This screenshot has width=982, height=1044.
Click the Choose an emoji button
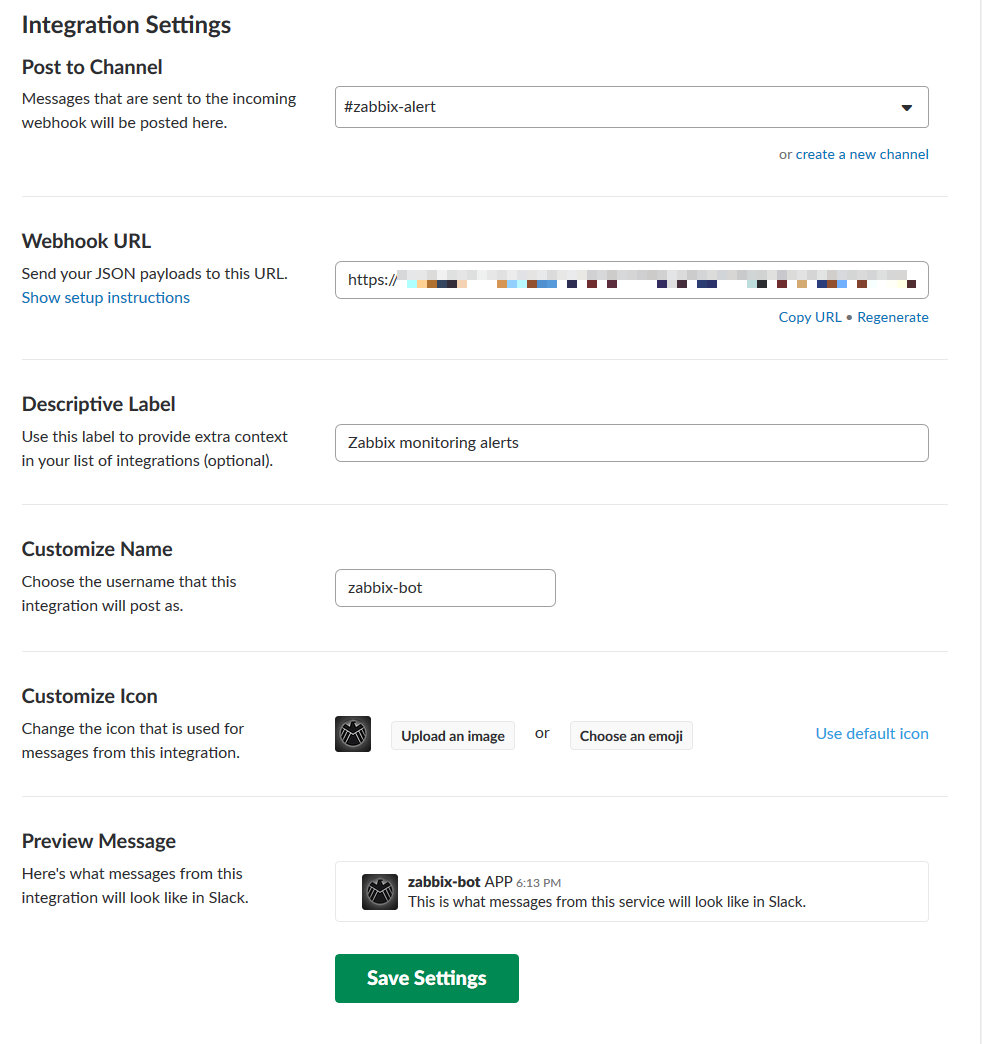click(x=631, y=736)
